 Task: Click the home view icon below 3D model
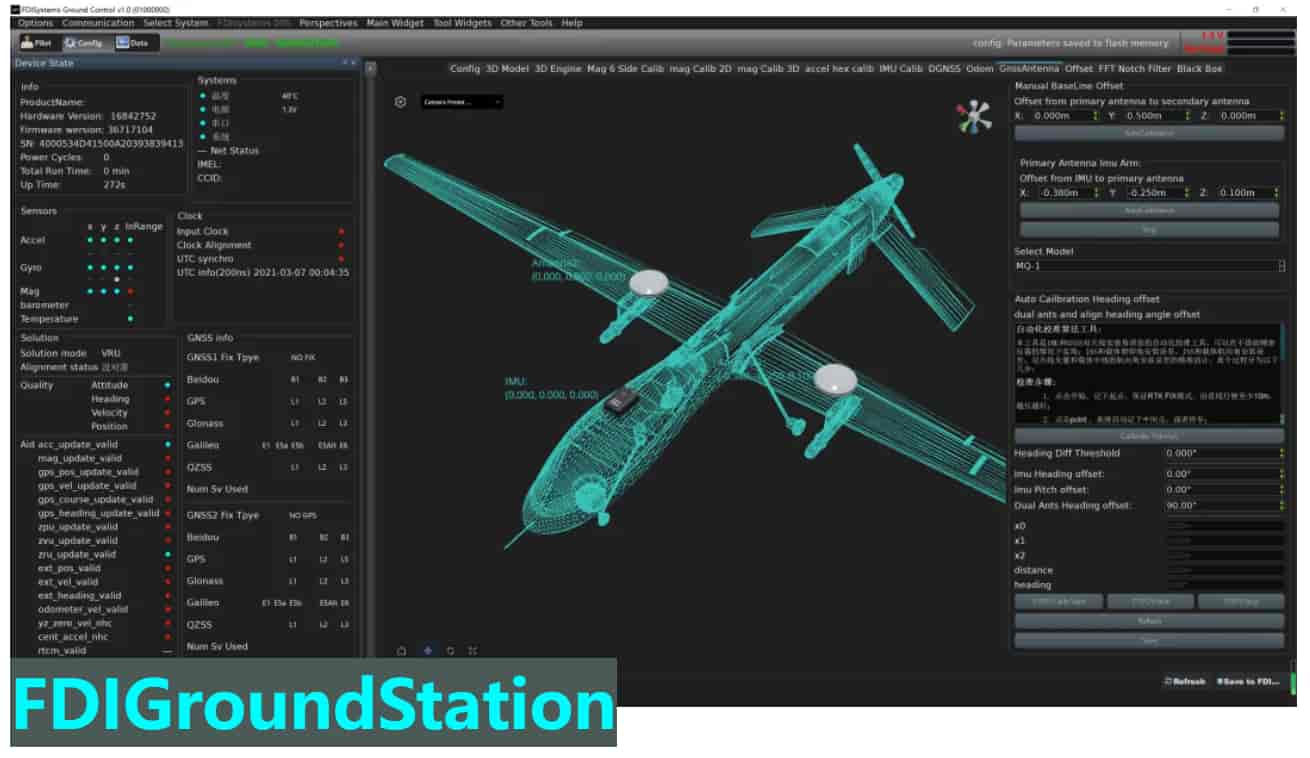pyautogui.click(x=402, y=651)
